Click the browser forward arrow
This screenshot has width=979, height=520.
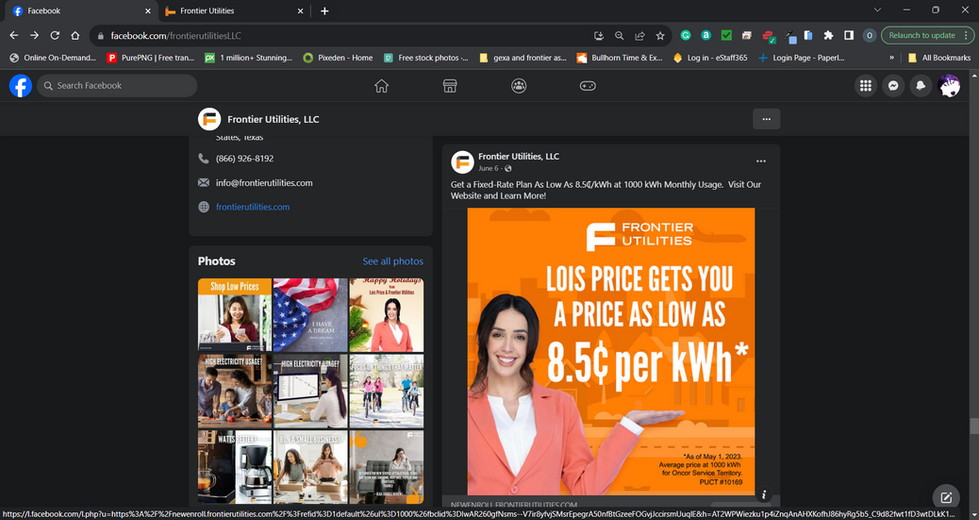point(34,36)
